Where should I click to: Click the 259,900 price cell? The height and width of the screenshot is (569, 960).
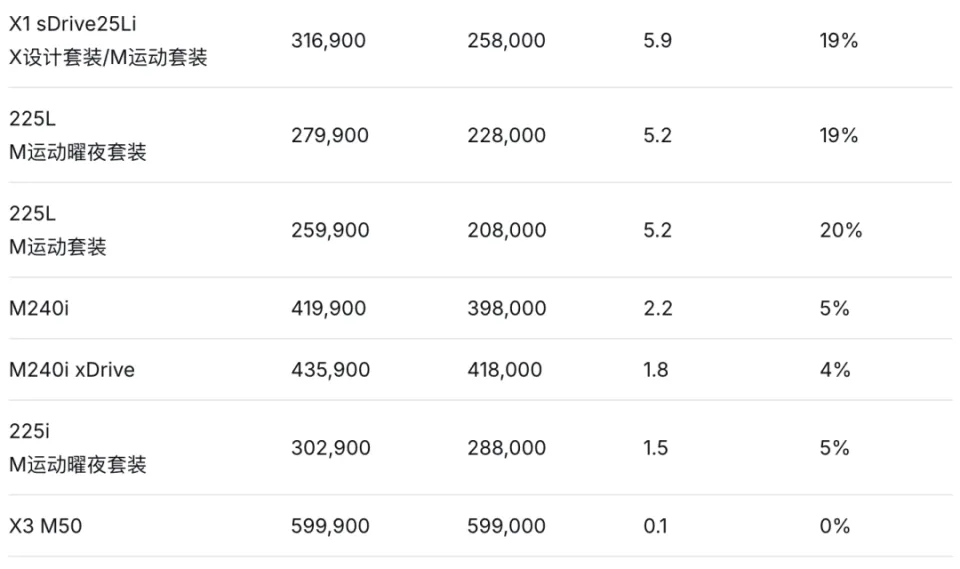click(x=330, y=230)
